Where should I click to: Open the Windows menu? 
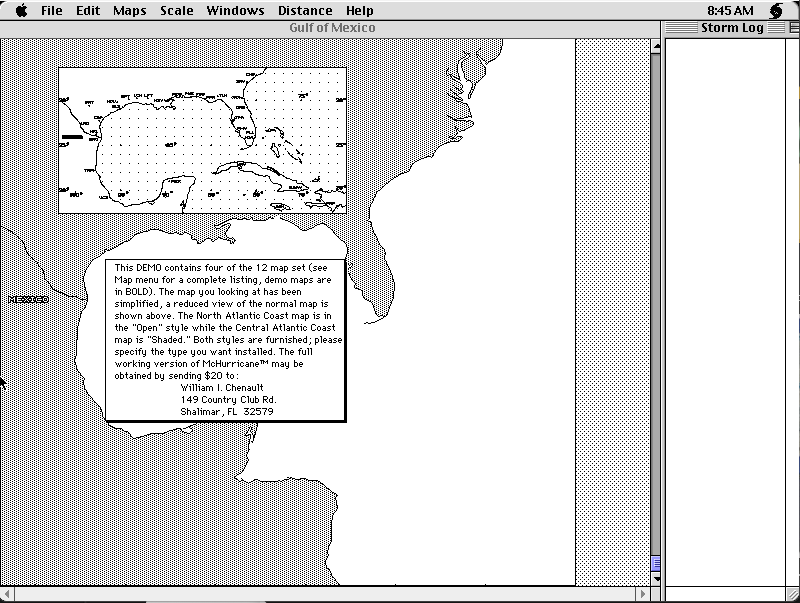point(235,11)
